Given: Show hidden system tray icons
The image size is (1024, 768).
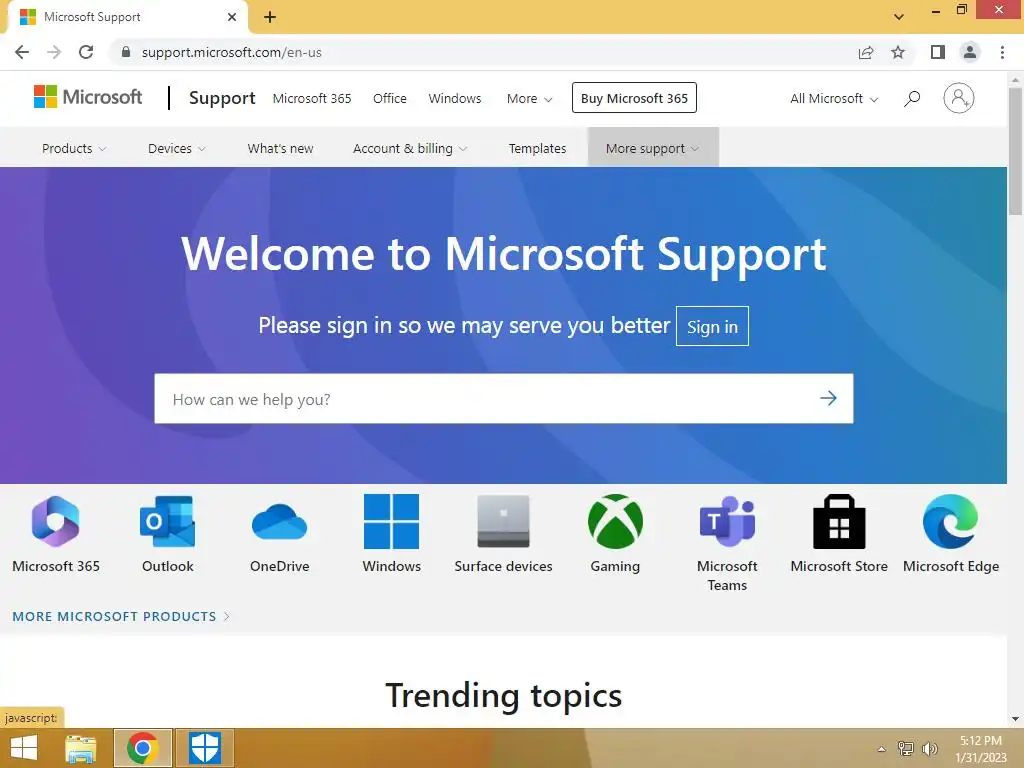Looking at the screenshot, I should pos(882,749).
